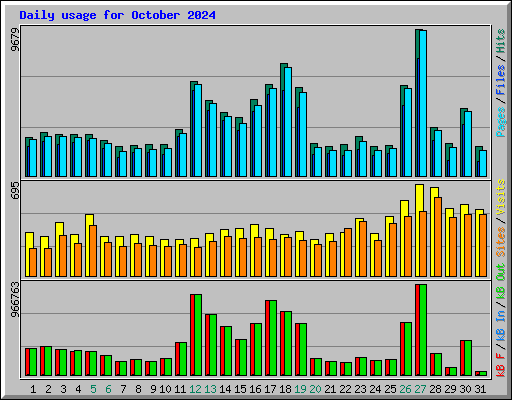The height and width of the screenshot is (400, 512).
Task: Click the green kB bar for day 30
Action: (468, 358)
